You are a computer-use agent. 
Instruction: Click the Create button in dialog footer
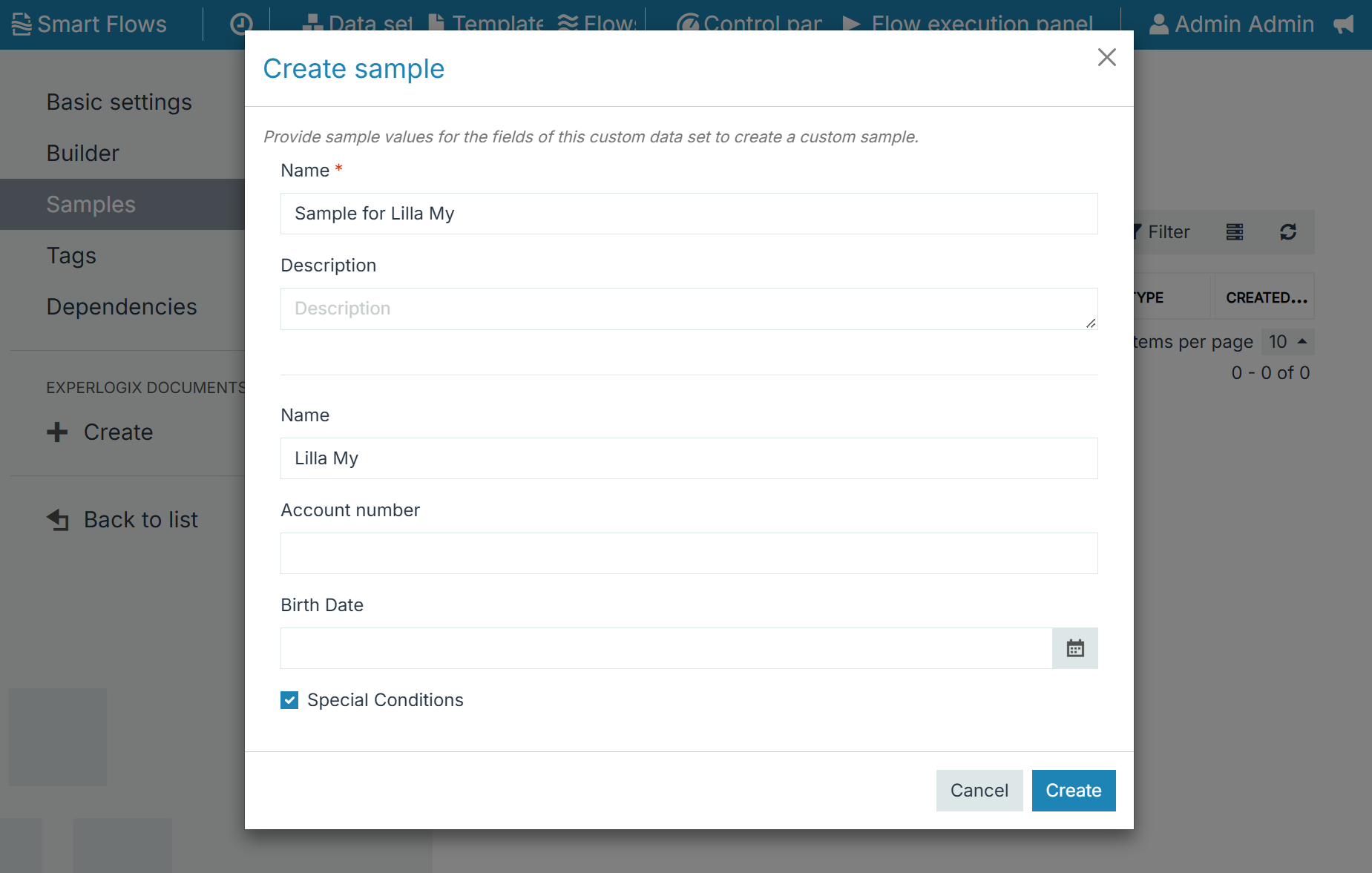[x=1073, y=791]
